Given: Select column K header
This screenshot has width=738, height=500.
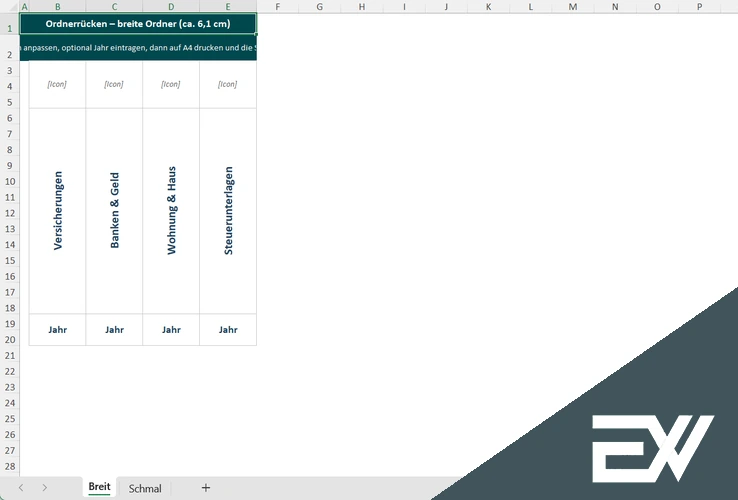Looking at the screenshot, I should pyautogui.click(x=489, y=7).
